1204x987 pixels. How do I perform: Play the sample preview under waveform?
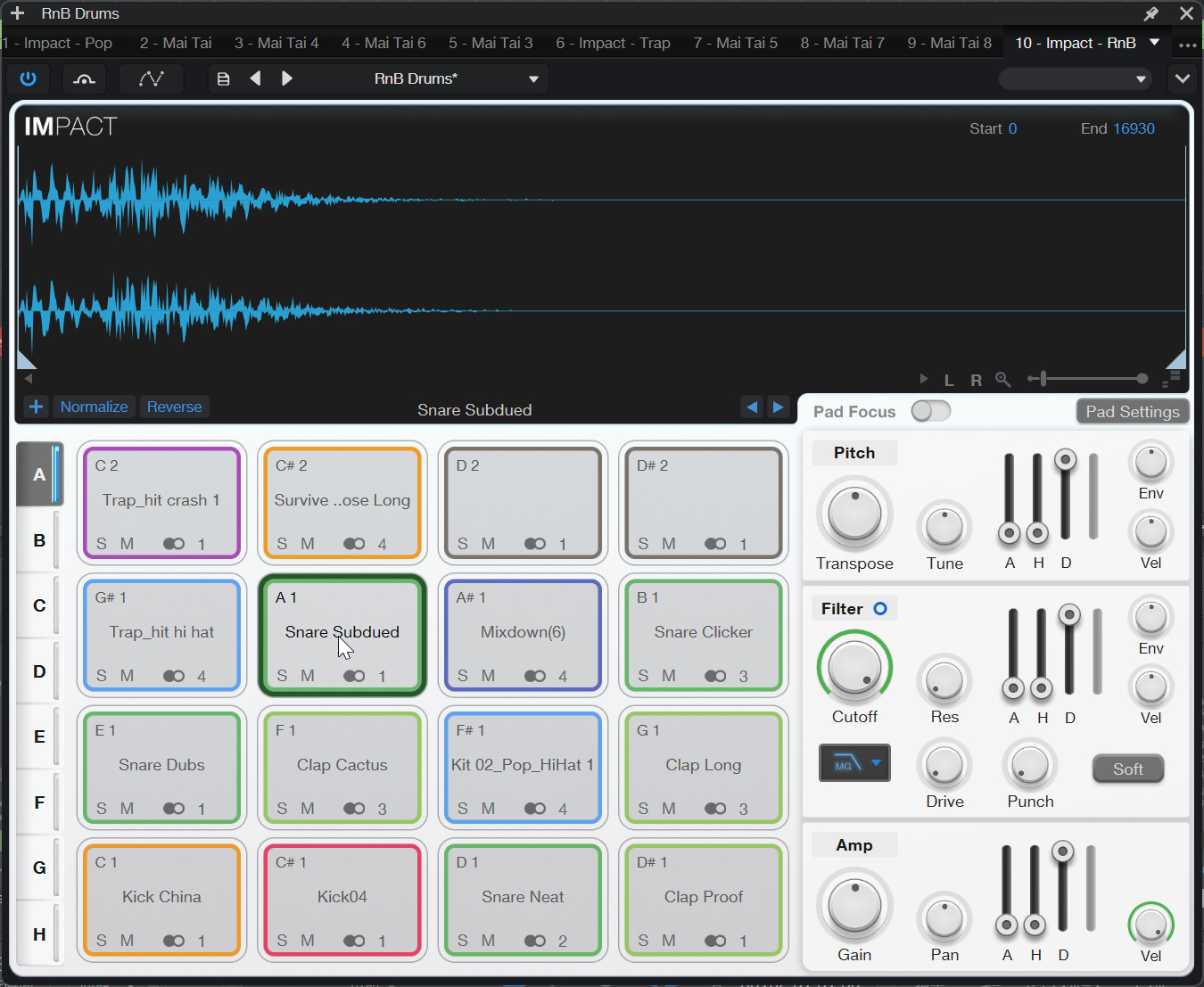pos(924,380)
